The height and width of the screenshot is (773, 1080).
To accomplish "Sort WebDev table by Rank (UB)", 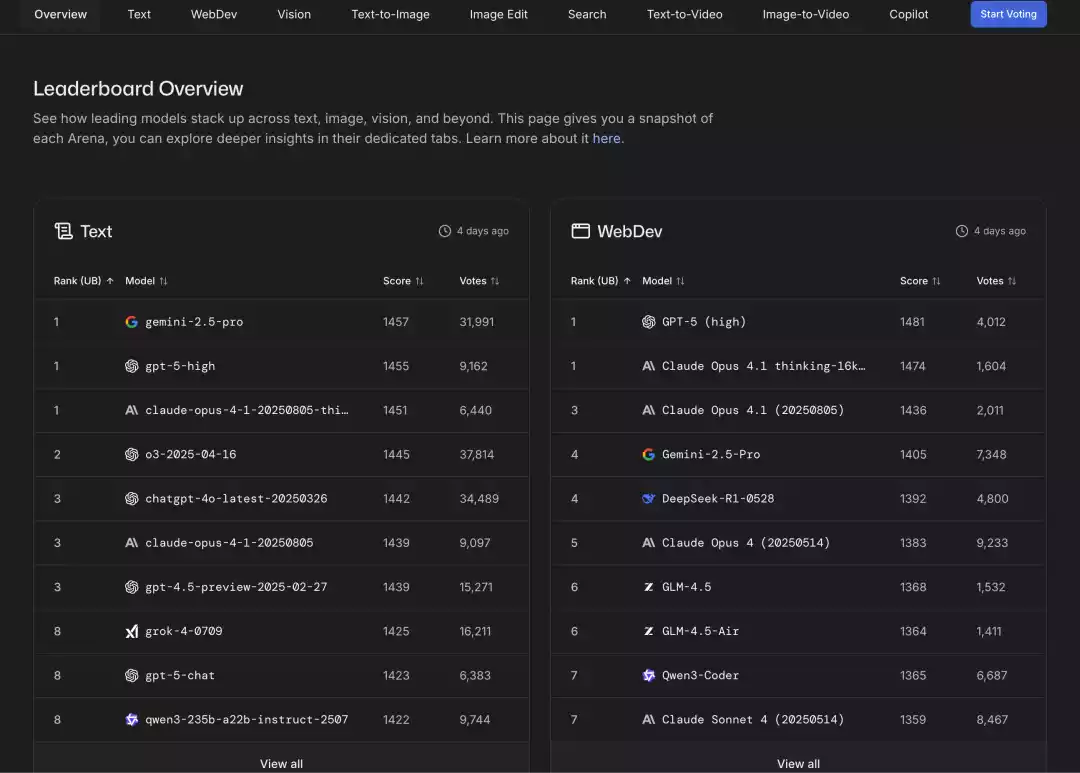I will [601, 281].
